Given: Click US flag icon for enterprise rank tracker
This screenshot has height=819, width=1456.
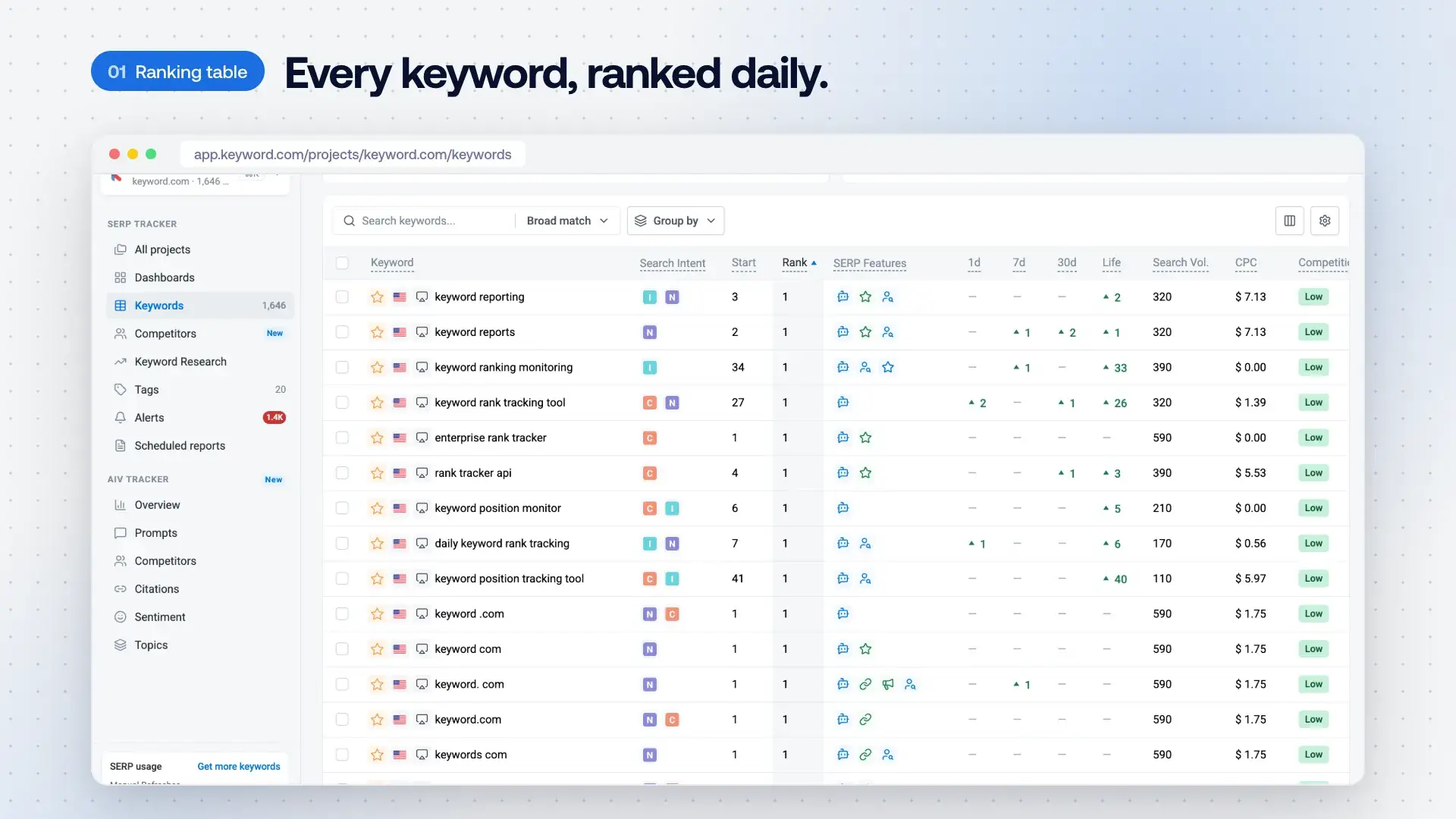Looking at the screenshot, I should point(400,438).
